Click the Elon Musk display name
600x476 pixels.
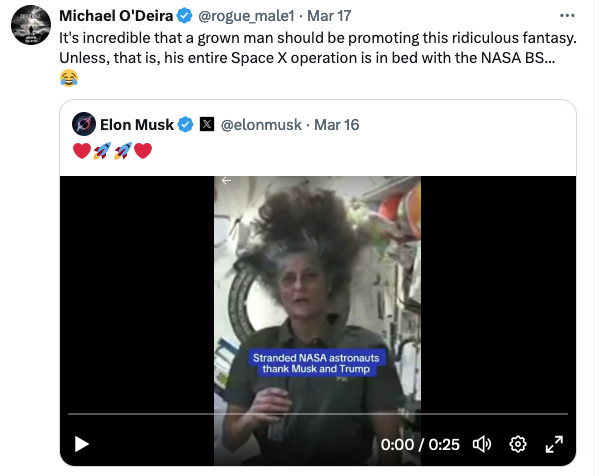pos(137,125)
